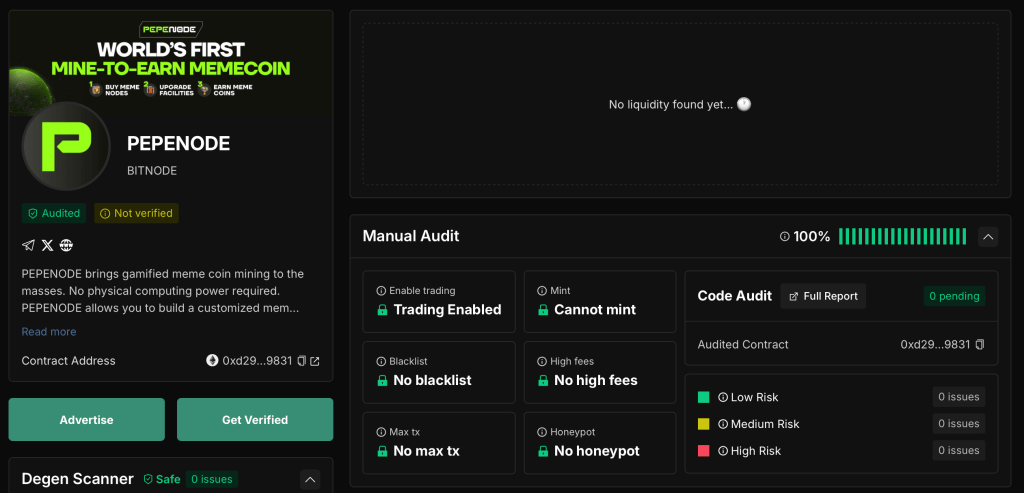1024x493 pixels.
Task: Click the Get Verified button
Action: click(x=254, y=420)
